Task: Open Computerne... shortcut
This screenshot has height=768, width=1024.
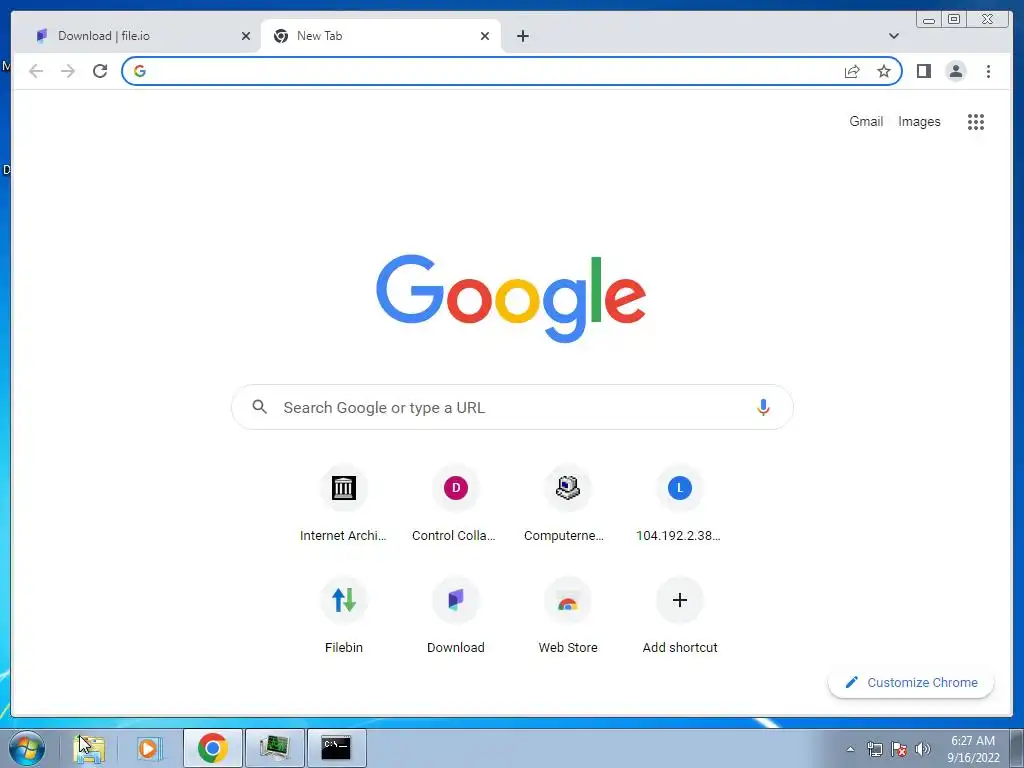Action: [568, 505]
